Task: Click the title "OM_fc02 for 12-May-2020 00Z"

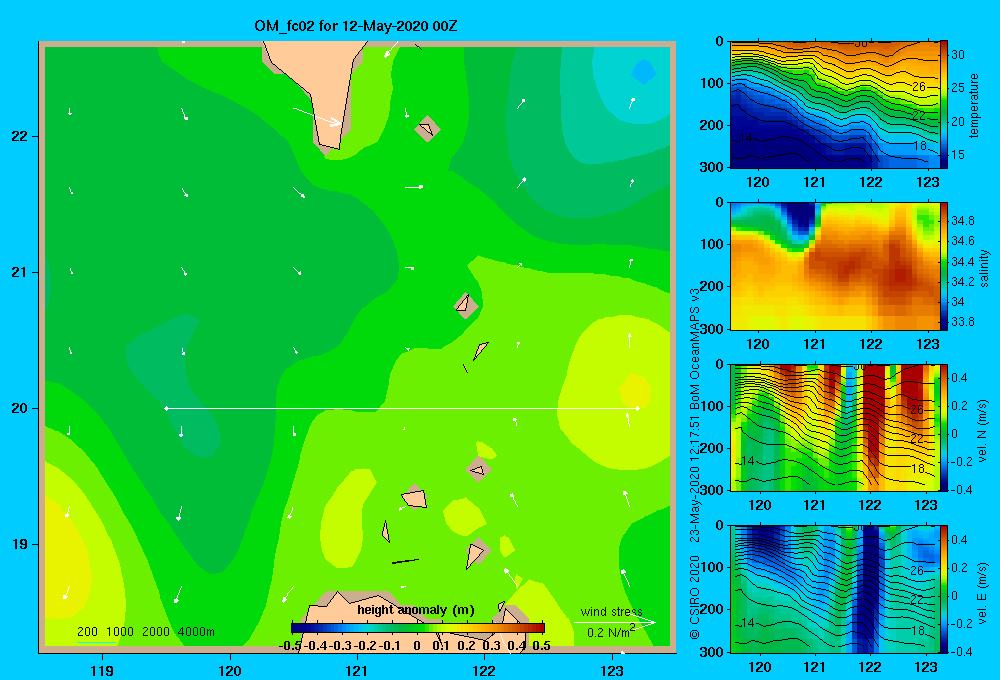Action: [356, 26]
